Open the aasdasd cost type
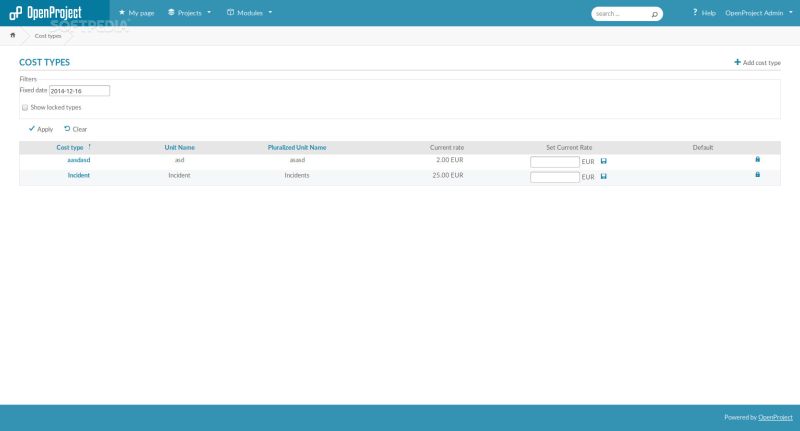 pyautogui.click(x=79, y=160)
